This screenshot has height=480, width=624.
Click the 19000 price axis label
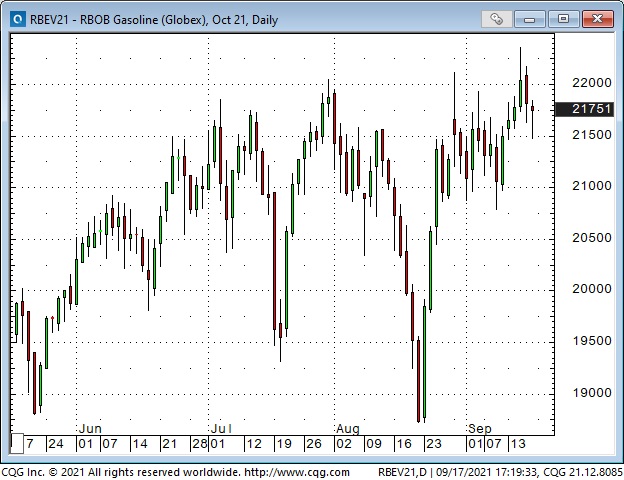[591, 393]
